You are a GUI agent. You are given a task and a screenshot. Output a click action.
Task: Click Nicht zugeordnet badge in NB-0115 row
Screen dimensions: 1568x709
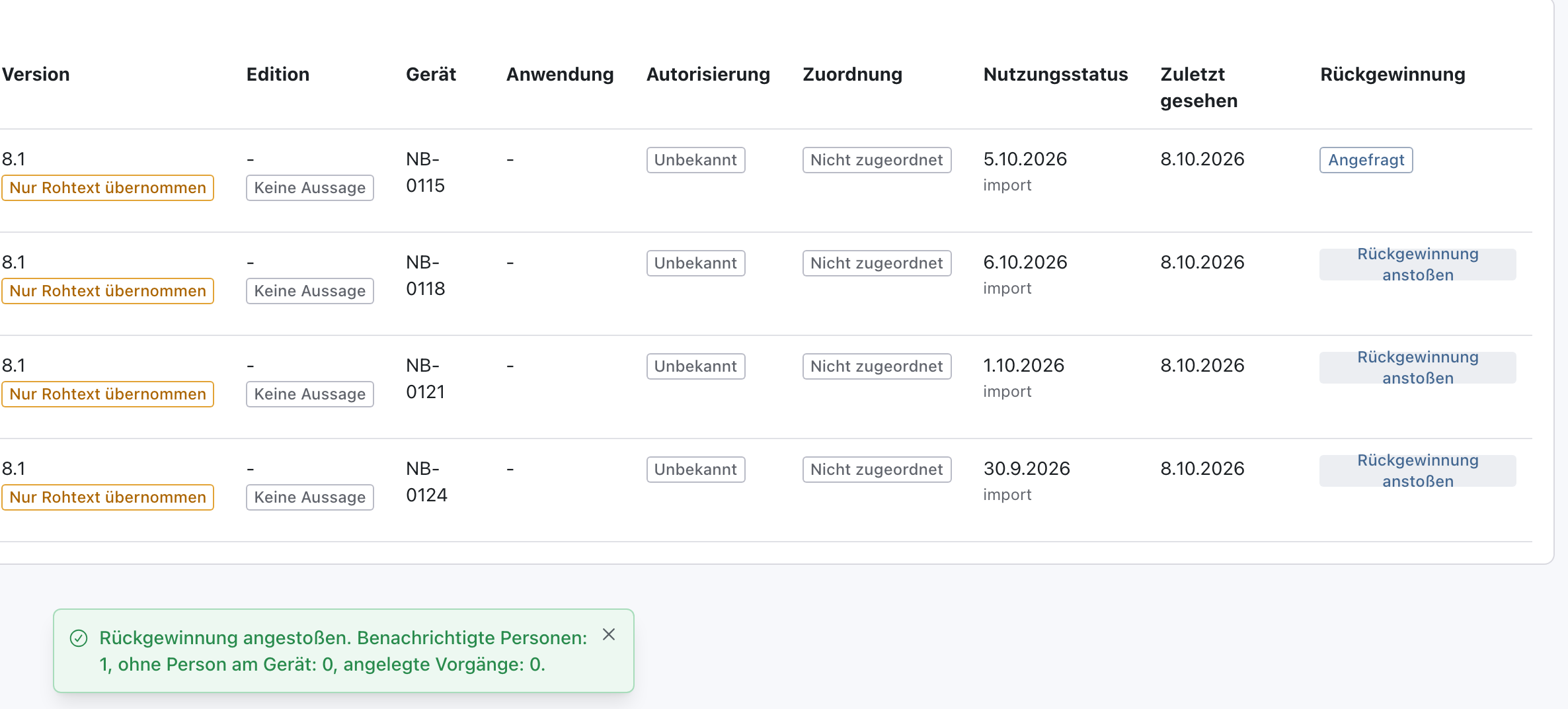click(877, 160)
